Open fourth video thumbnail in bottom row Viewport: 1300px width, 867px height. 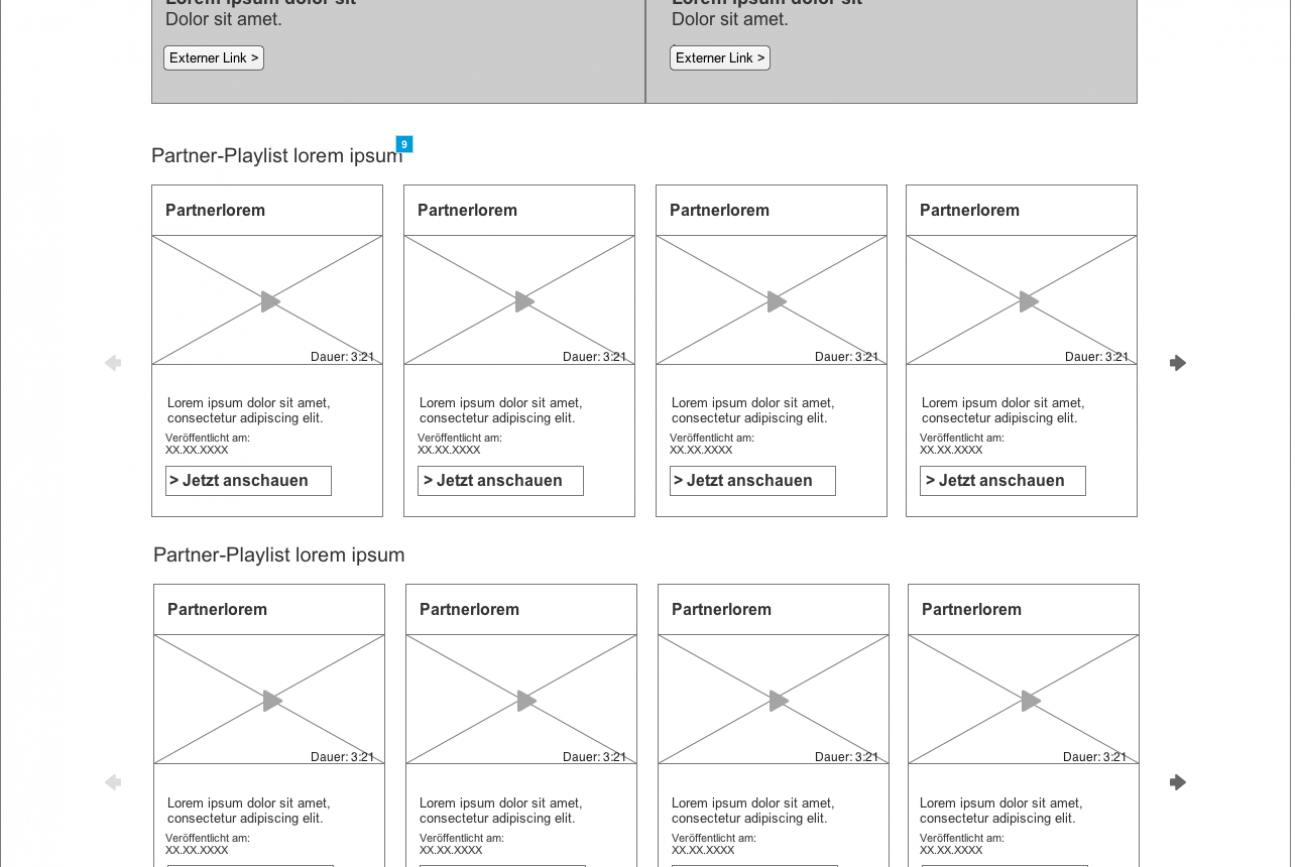[x=1023, y=699]
